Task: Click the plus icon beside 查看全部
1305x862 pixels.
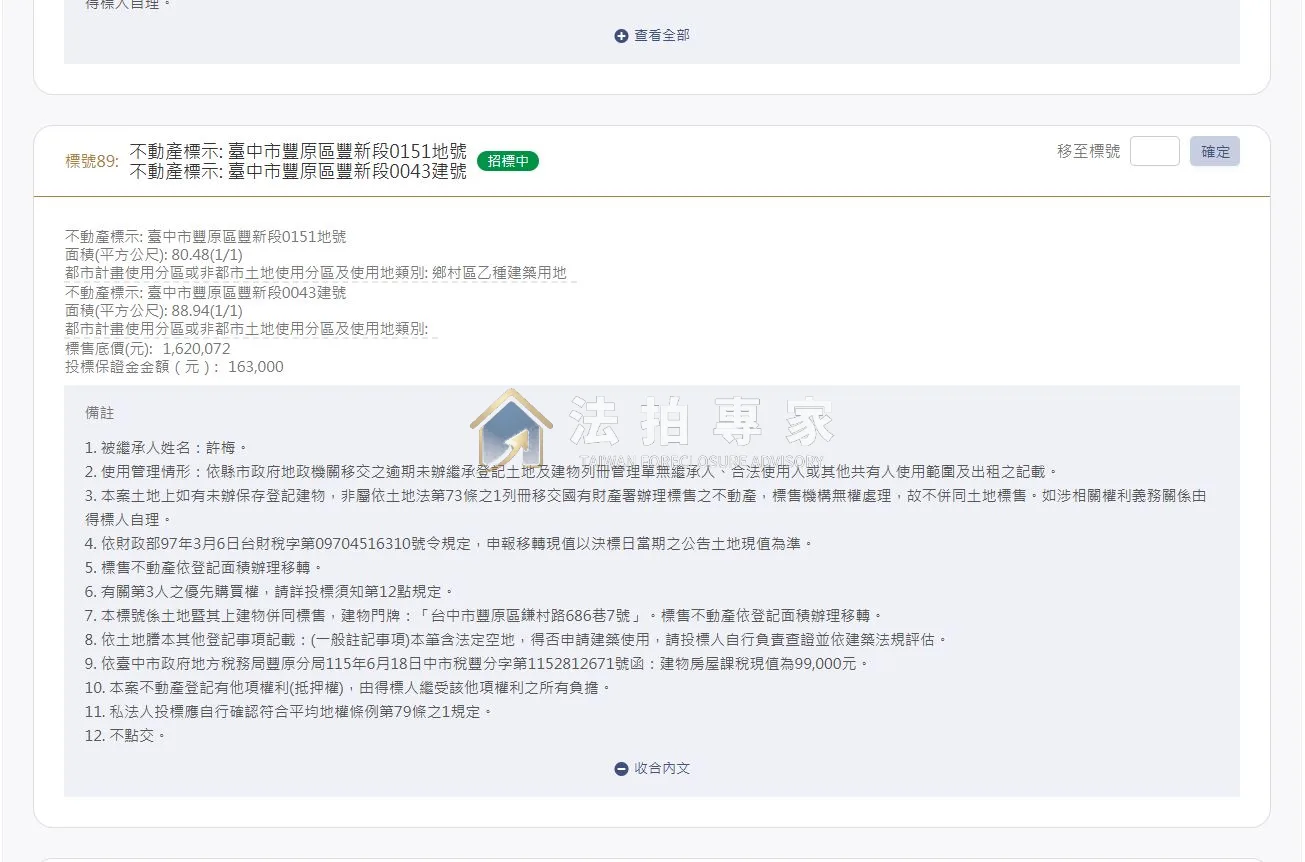Action: point(621,36)
